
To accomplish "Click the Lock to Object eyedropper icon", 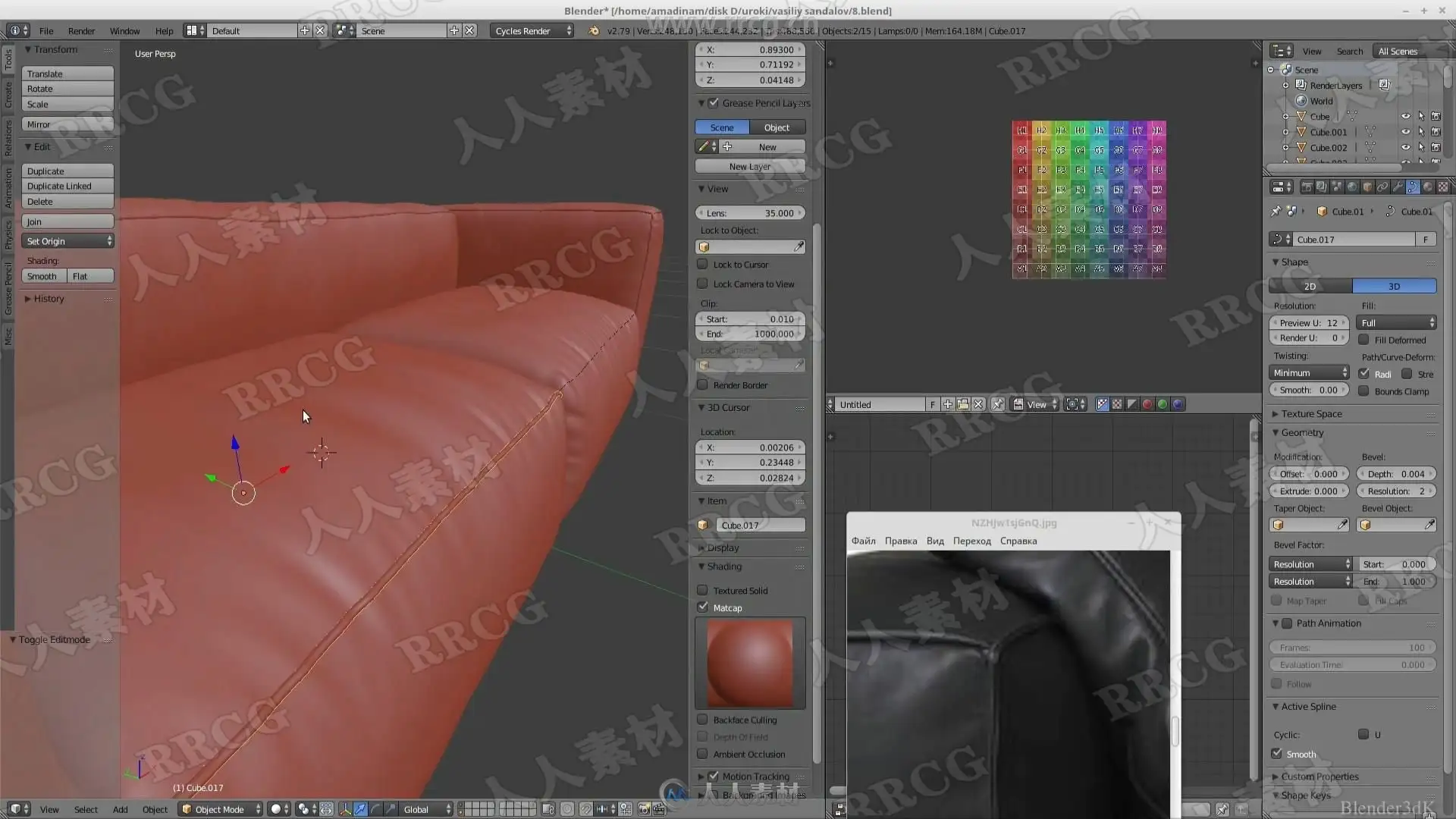I will (799, 247).
